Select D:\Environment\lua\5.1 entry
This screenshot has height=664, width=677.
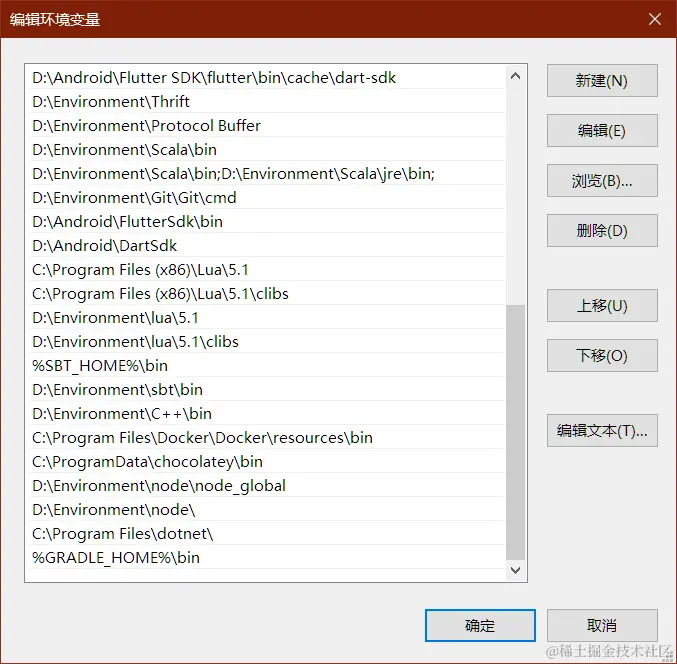point(266,318)
